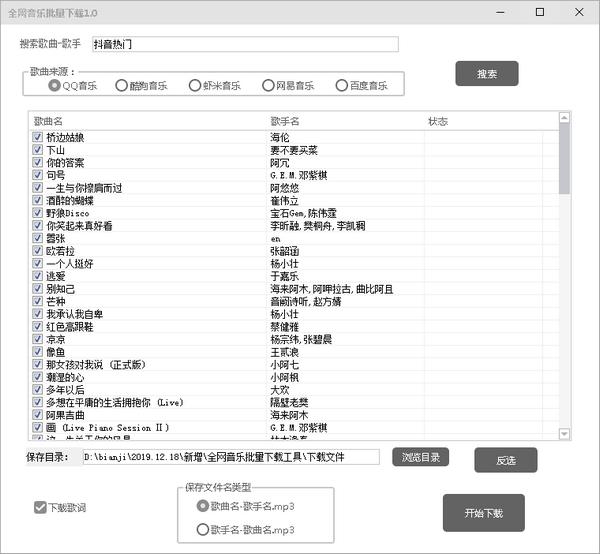Uncheck 一个人挺好
The image size is (600, 554).
(x=37, y=263)
